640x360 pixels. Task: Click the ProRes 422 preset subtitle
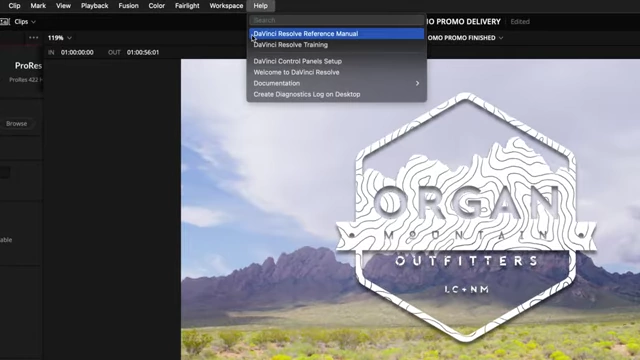26,80
